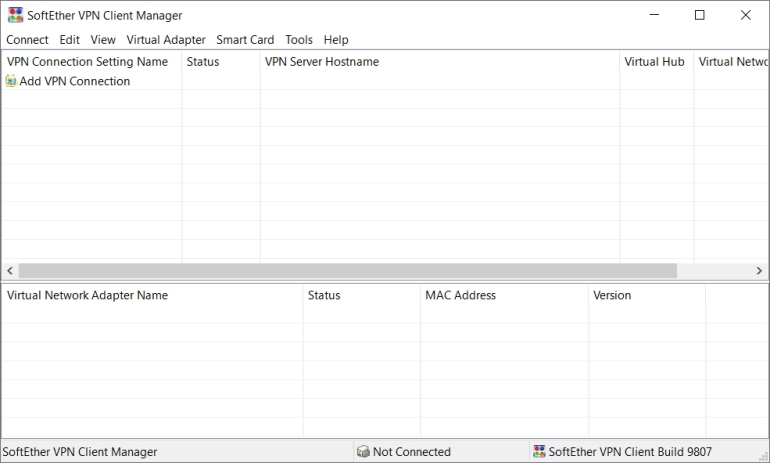Click the VPN Client Build status icon
Screen dimensions: 770x463
coord(539,452)
